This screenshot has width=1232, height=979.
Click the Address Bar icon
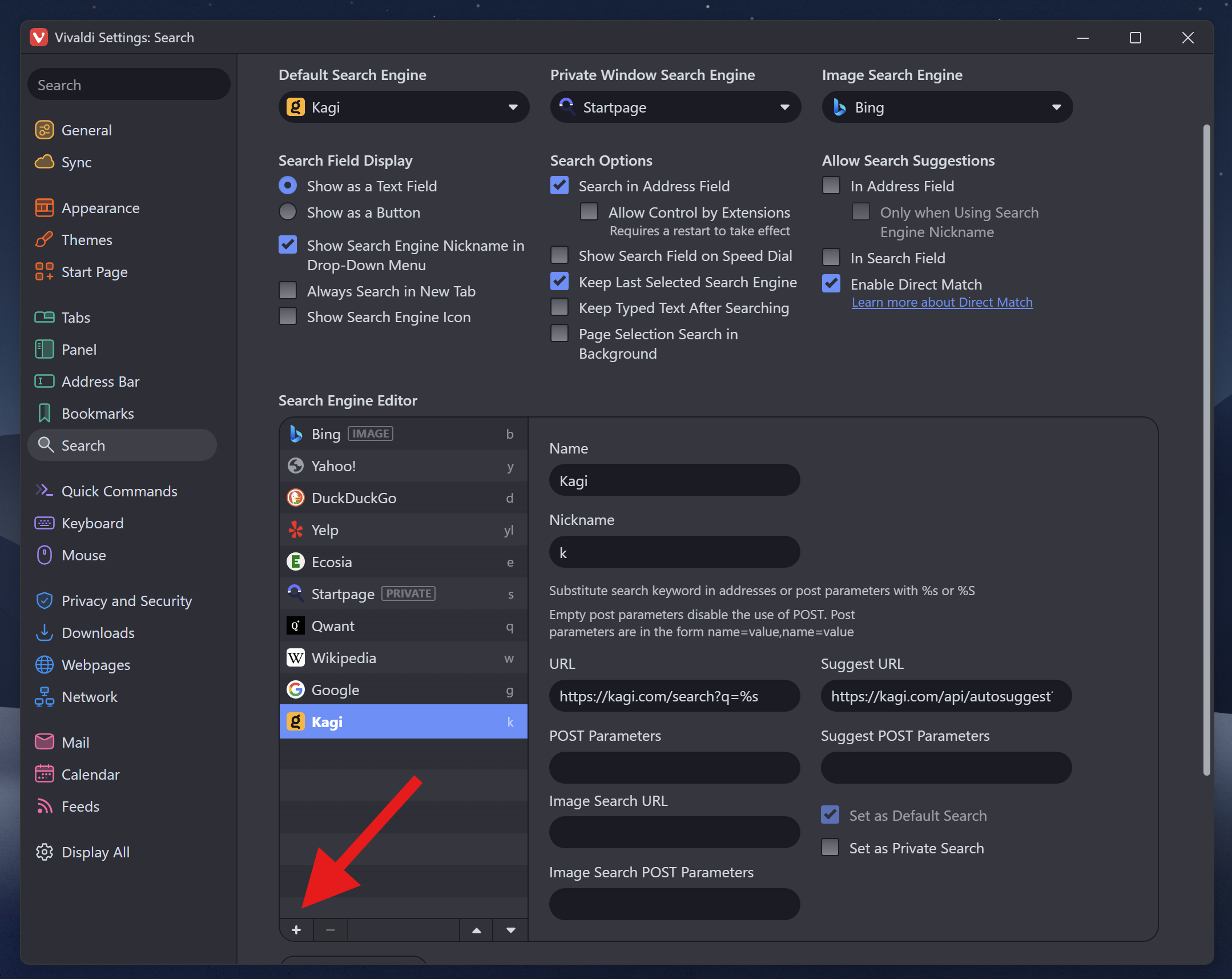pyautogui.click(x=45, y=381)
